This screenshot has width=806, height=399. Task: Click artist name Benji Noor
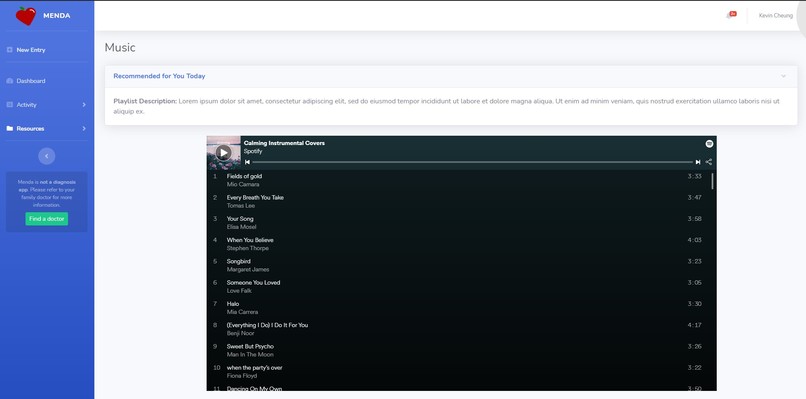[240, 333]
